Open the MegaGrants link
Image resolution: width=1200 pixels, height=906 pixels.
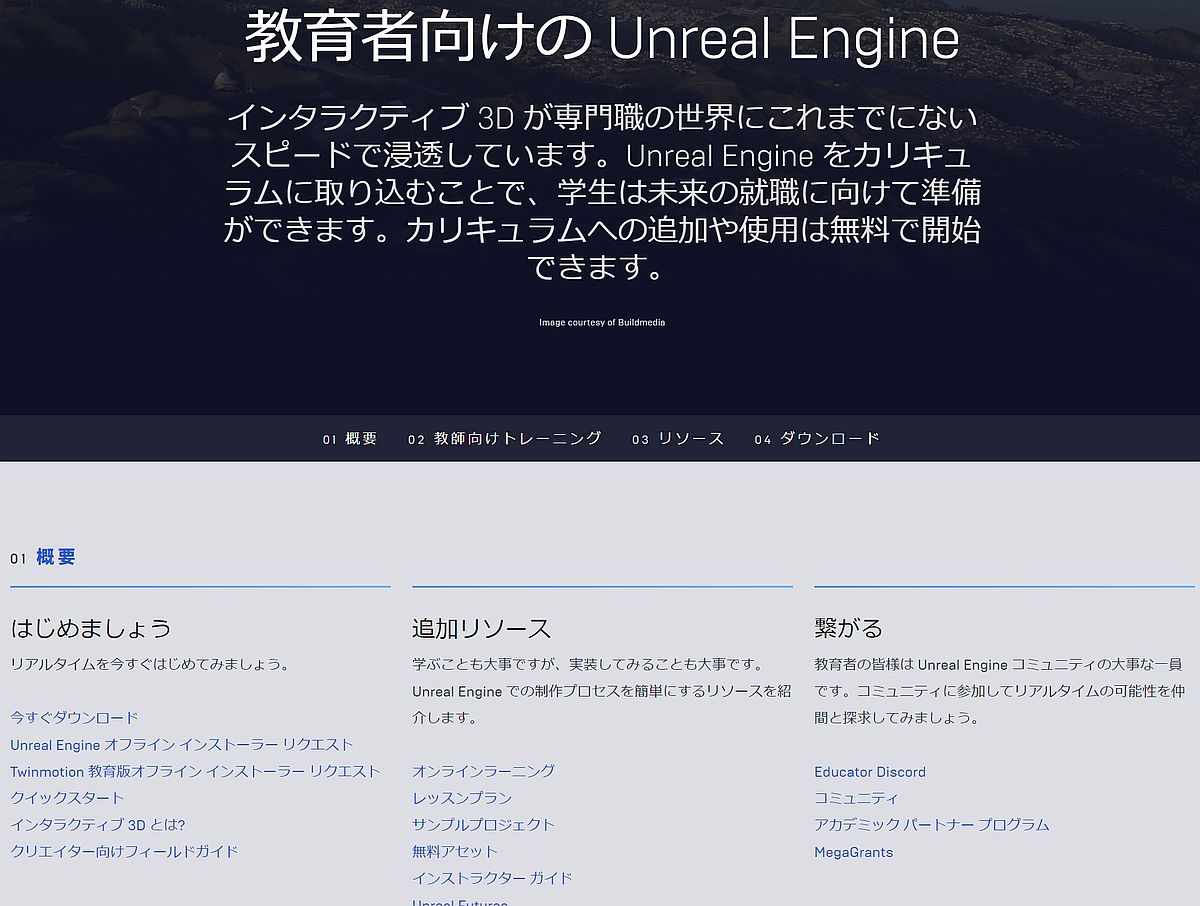point(854,852)
